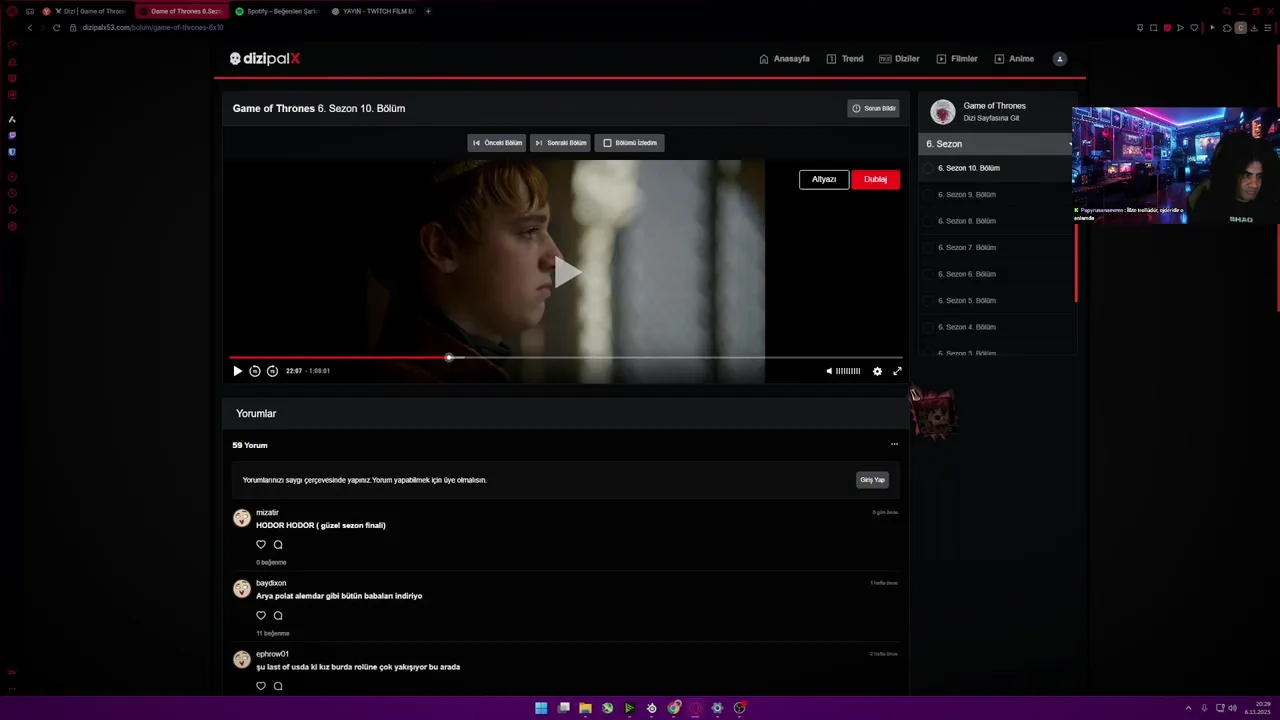Open browser easy setup menu icon
Screen dimensions: 1280x720
pyautogui.click(x=1269, y=28)
